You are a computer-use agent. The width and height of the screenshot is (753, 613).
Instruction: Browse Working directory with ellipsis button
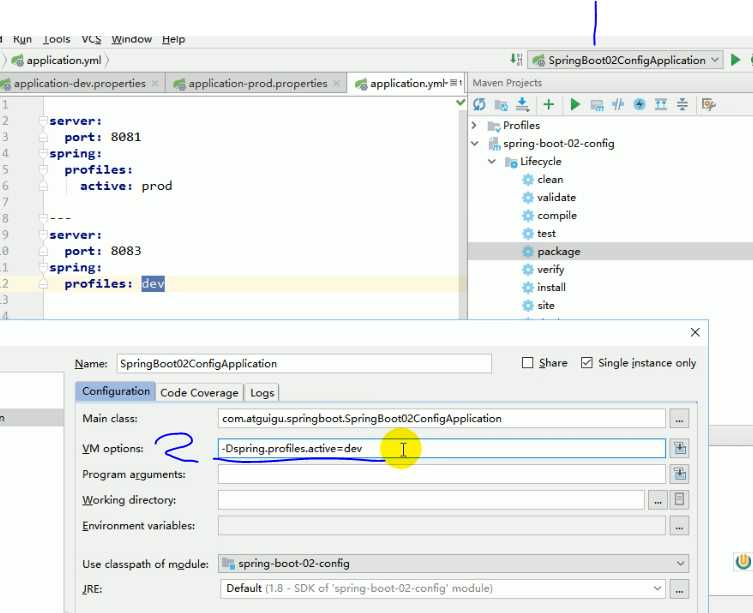(657, 500)
